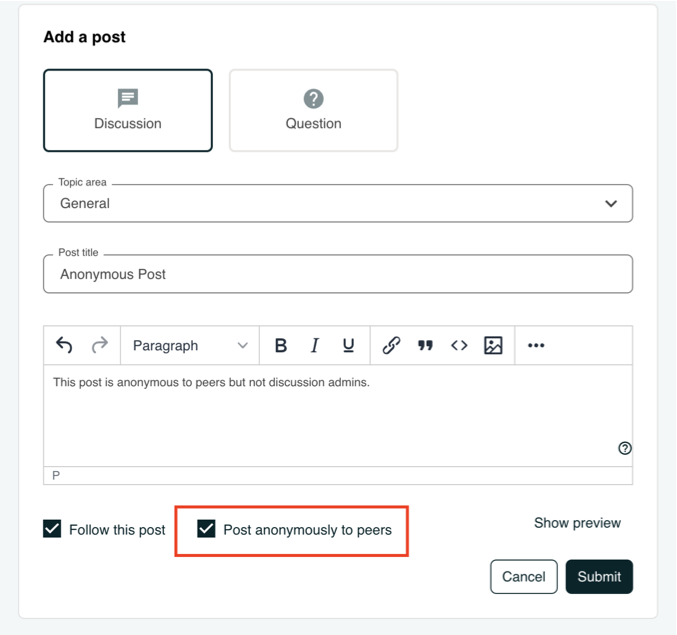The image size is (677, 635).
Task: Toggle underline text formatting
Action: pyautogui.click(x=348, y=346)
